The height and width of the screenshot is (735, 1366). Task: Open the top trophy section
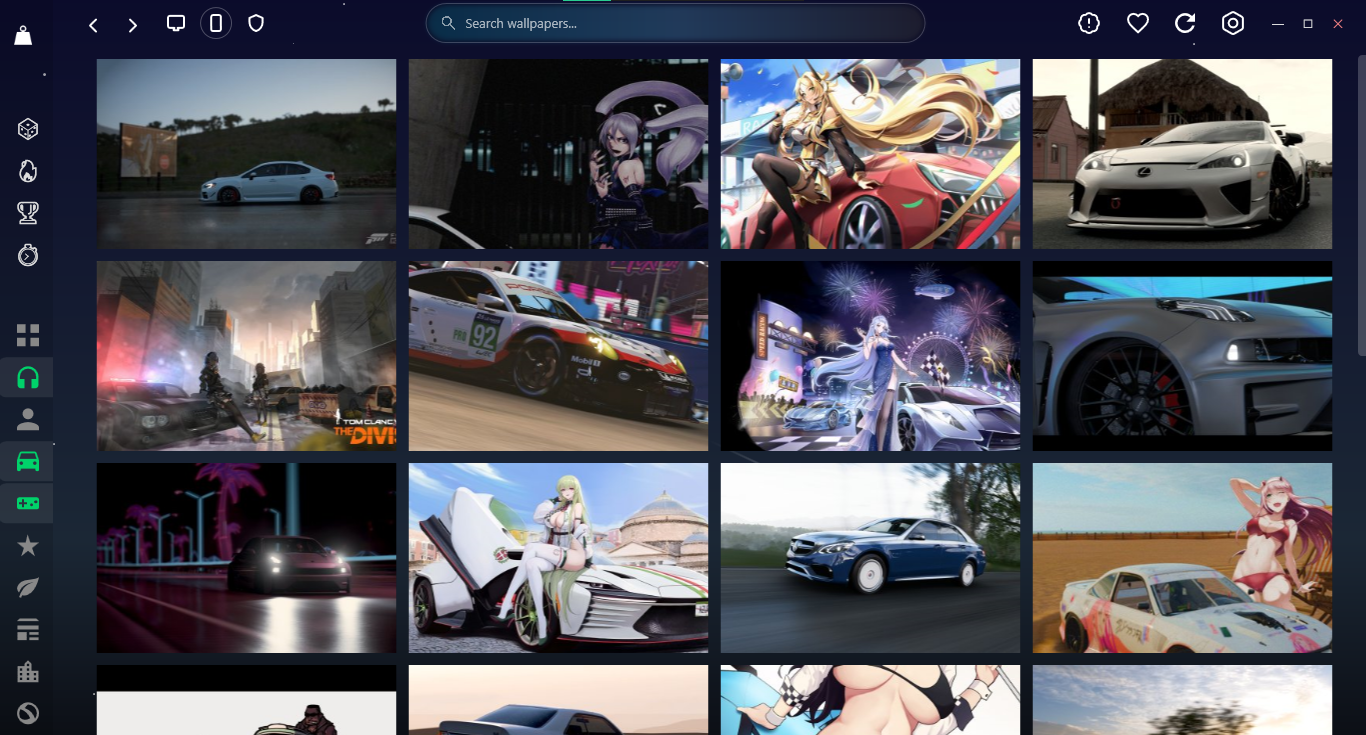coord(28,213)
